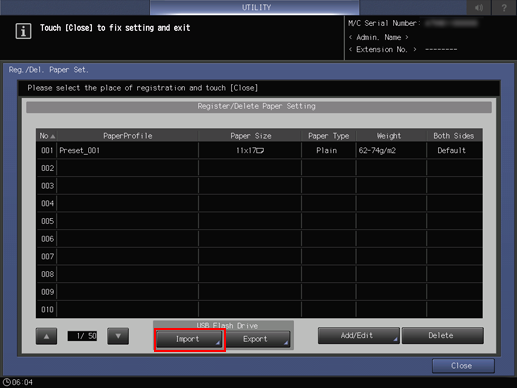Screen dimensions: 517x388
Task: Click the Paper Type column header
Action: coord(328,136)
